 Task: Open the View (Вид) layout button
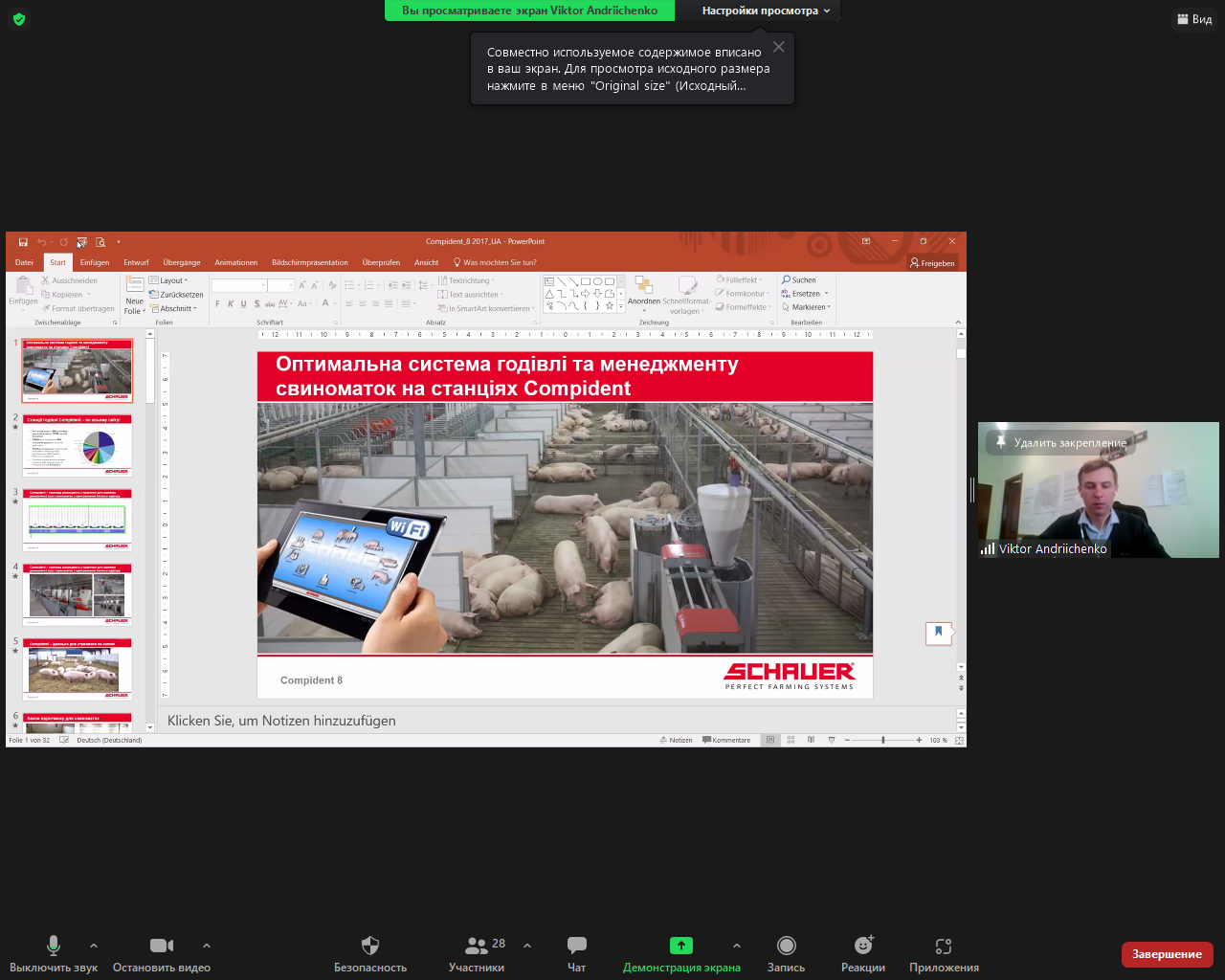1194,19
